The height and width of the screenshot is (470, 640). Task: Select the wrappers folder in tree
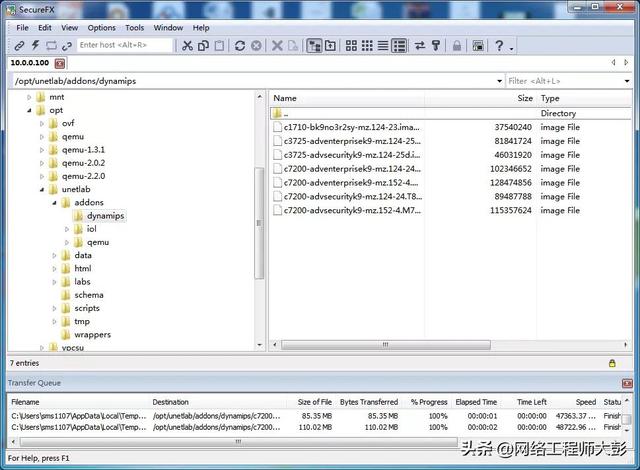[x=92, y=335]
